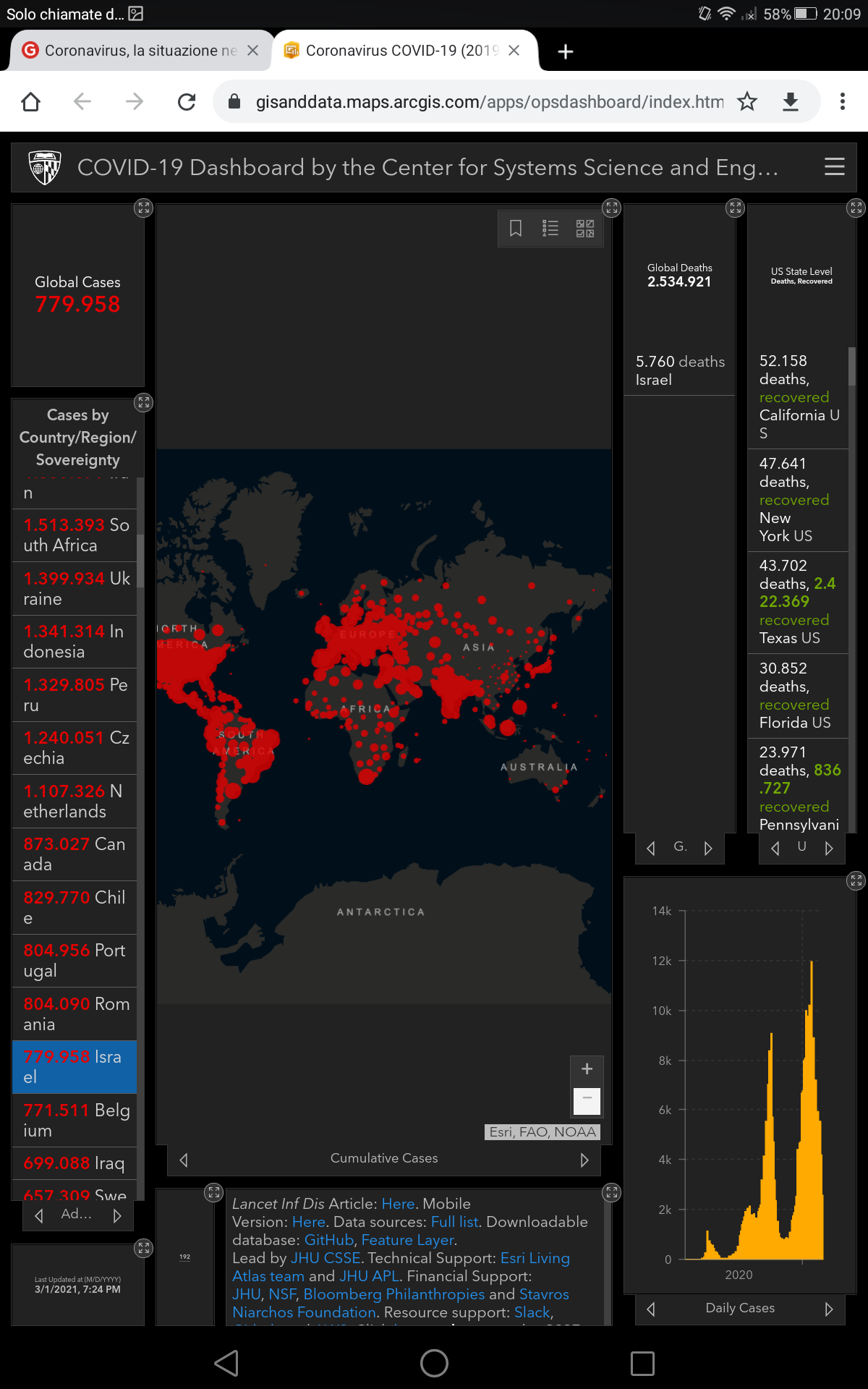The height and width of the screenshot is (1389, 868).
Task: Show previous chart before Daily Cases
Action: tap(650, 1309)
